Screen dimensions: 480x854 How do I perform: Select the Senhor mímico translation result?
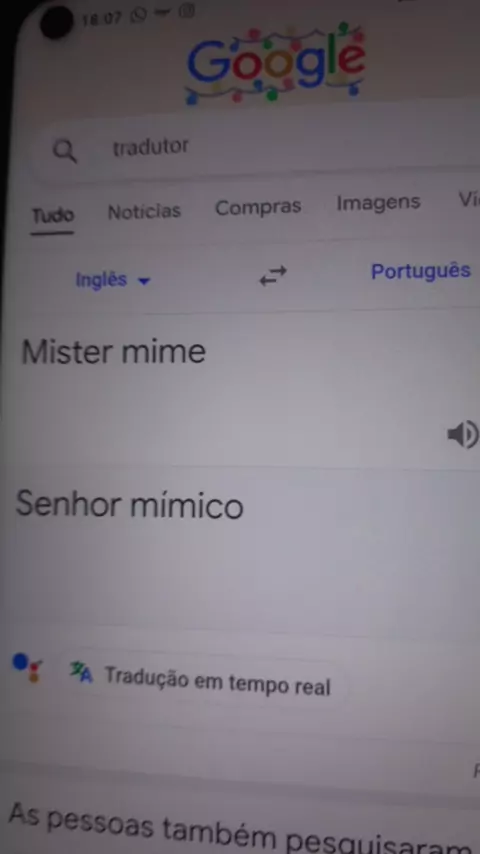click(130, 504)
